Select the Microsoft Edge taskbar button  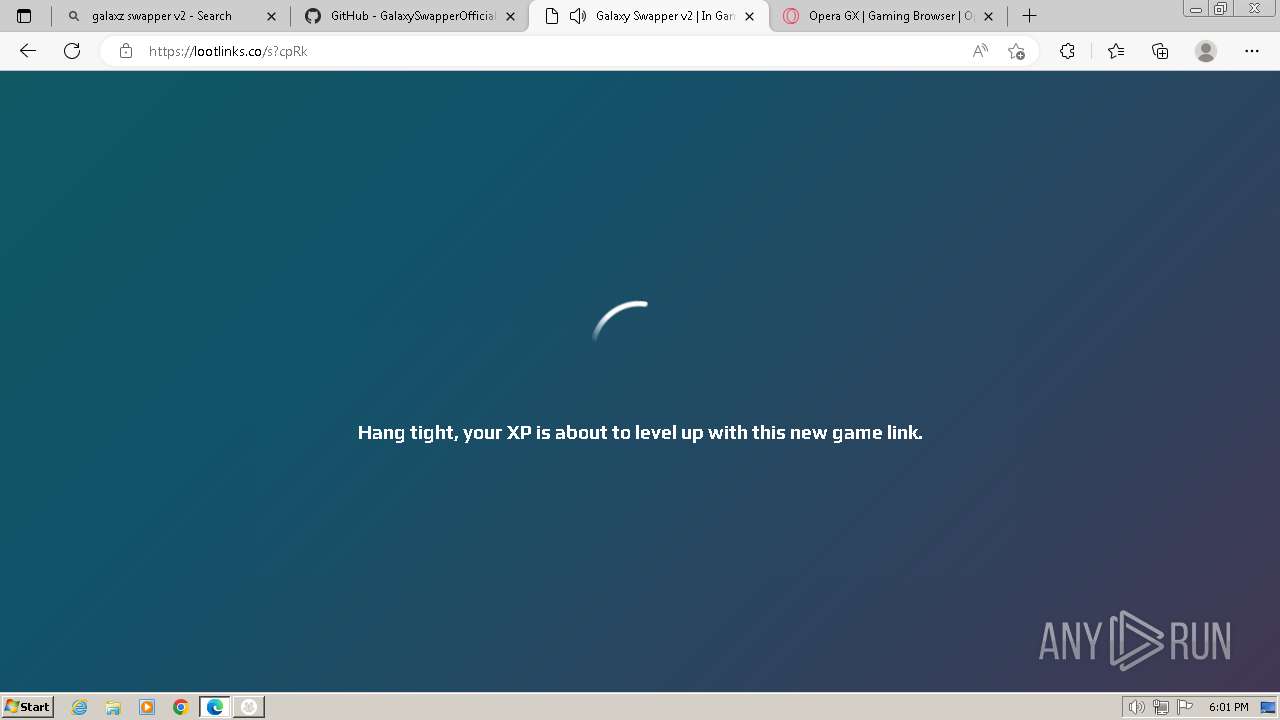215,707
